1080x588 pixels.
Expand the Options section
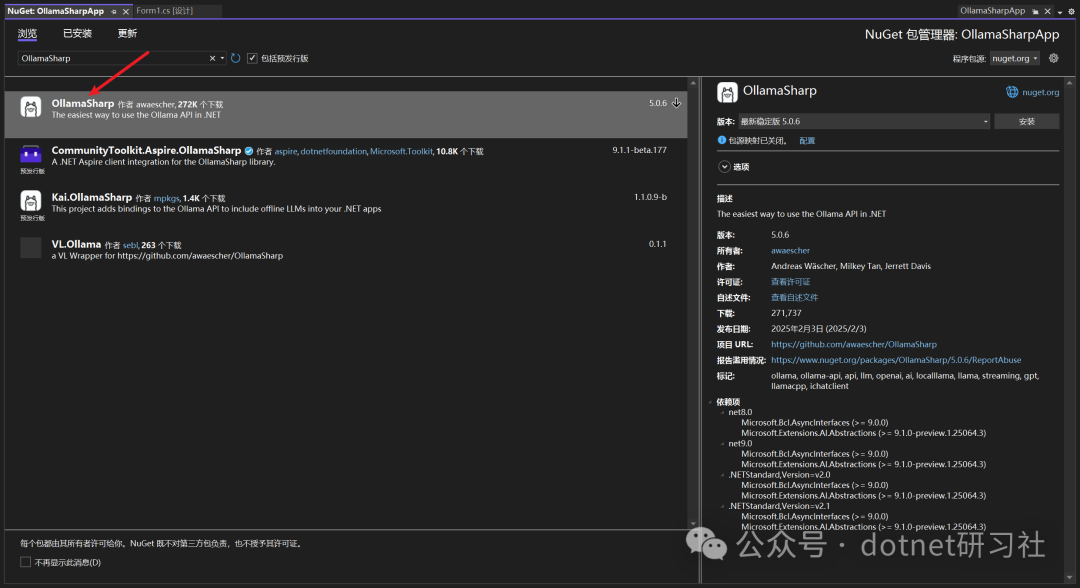[x=724, y=167]
